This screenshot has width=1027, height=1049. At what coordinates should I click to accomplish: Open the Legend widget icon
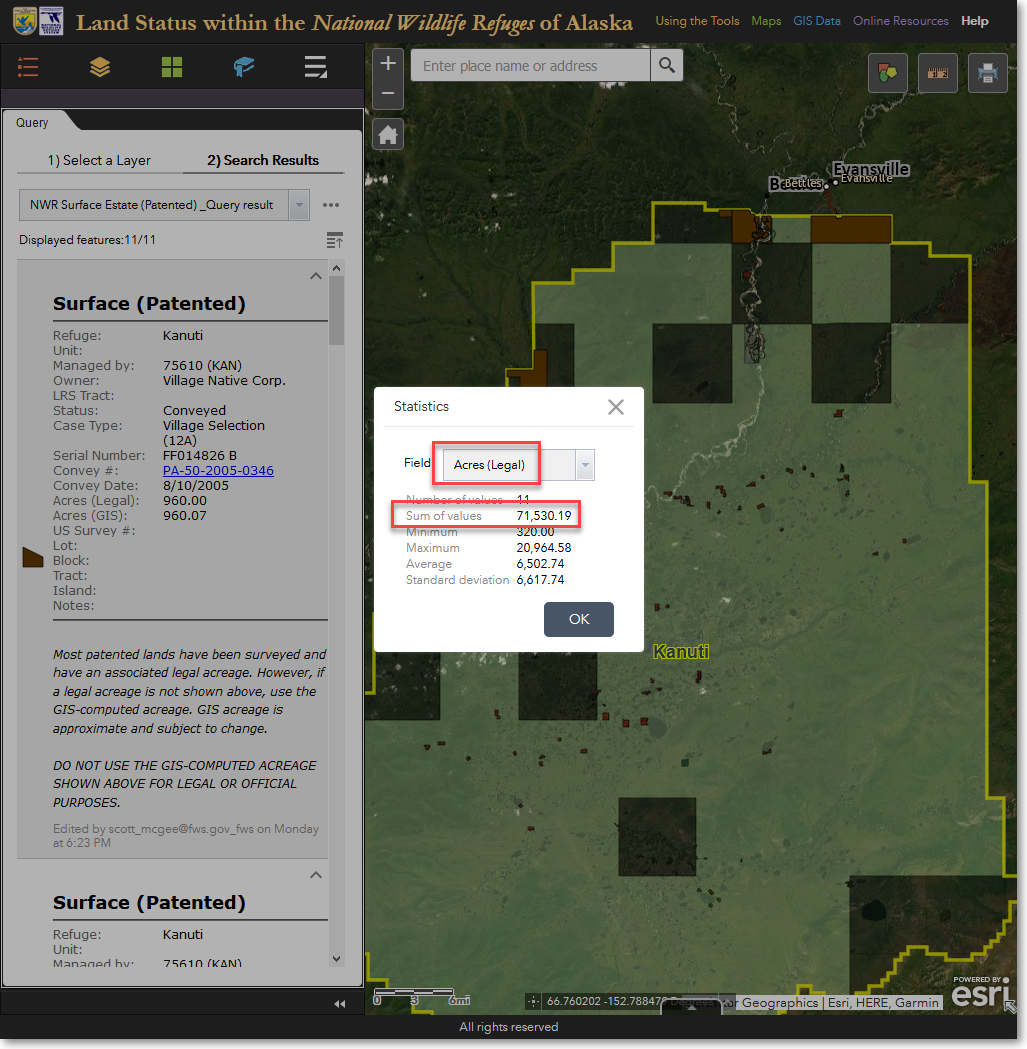(28, 67)
